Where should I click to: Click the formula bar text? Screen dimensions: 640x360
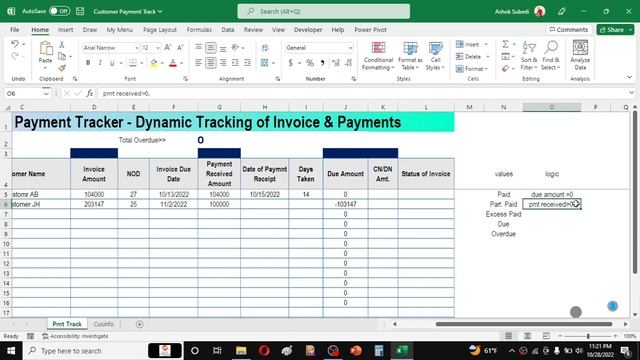127,93
